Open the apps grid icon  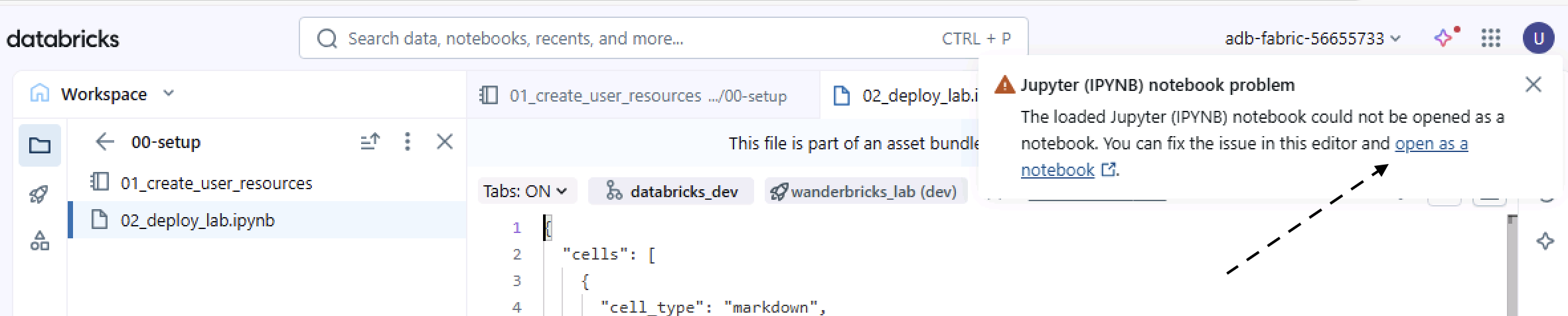[x=1491, y=39]
